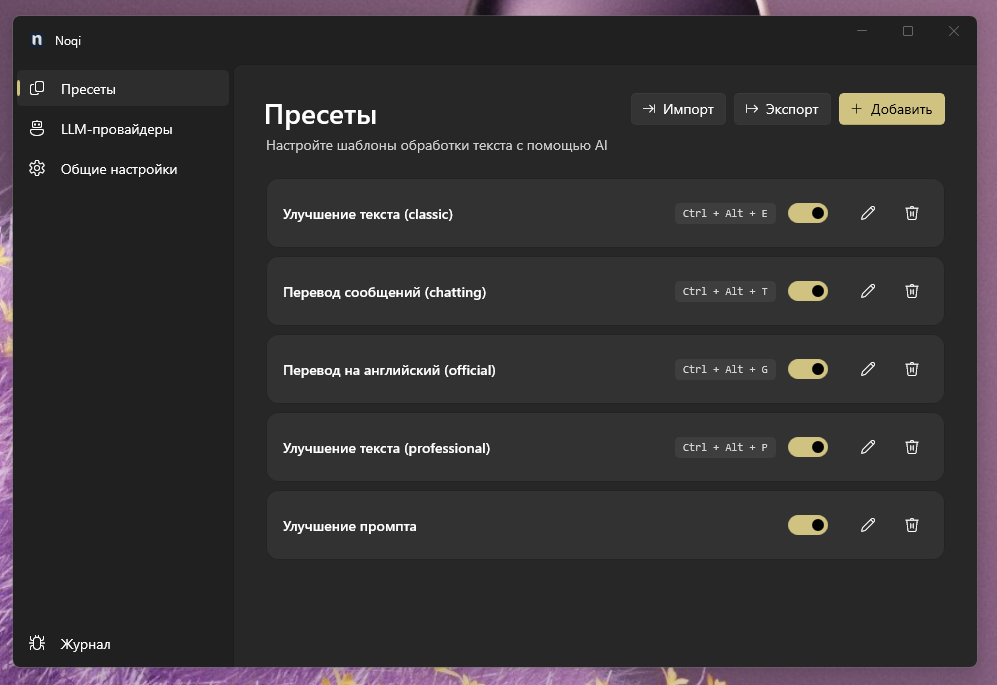Add a new preset with Добавить

(891, 107)
